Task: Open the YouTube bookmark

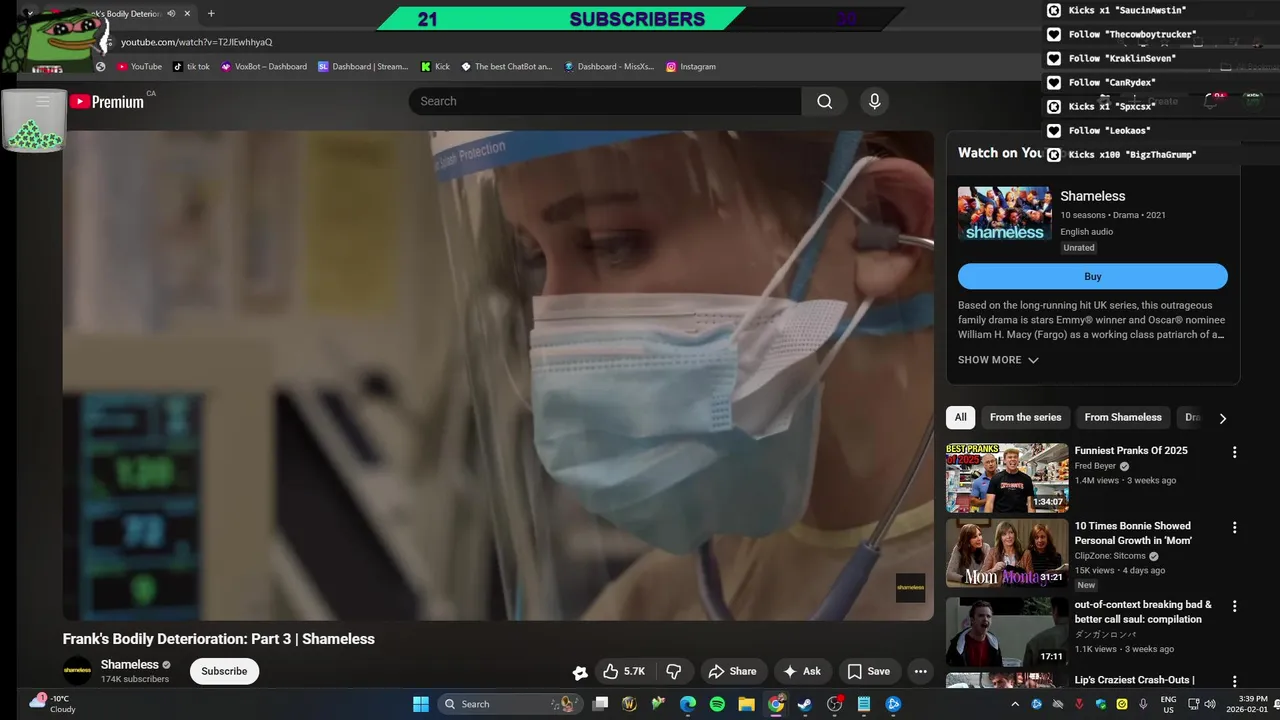Action: point(139,67)
